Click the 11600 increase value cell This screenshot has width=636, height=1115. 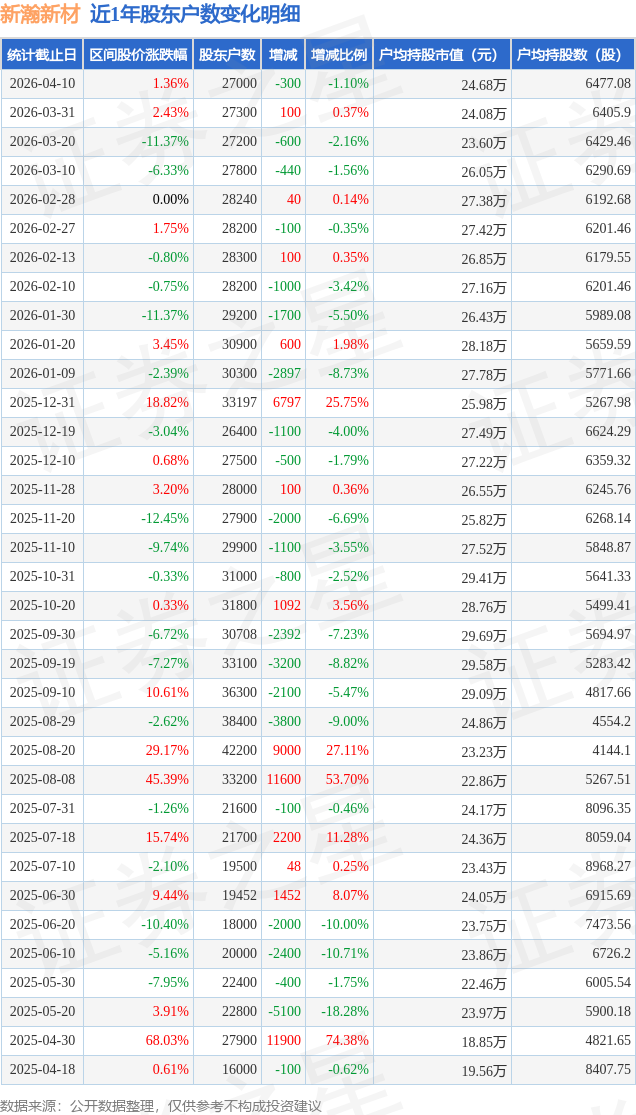[284, 780]
